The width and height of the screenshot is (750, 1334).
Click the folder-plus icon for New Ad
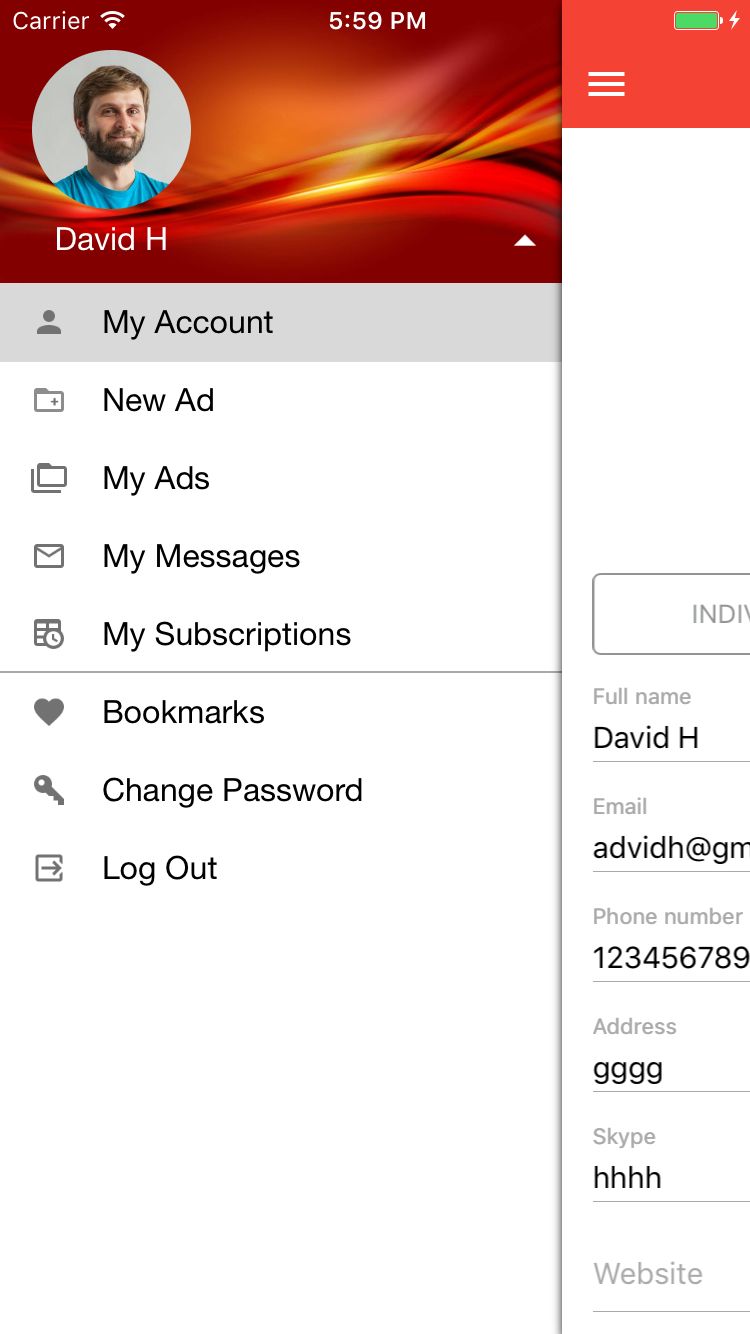click(49, 400)
